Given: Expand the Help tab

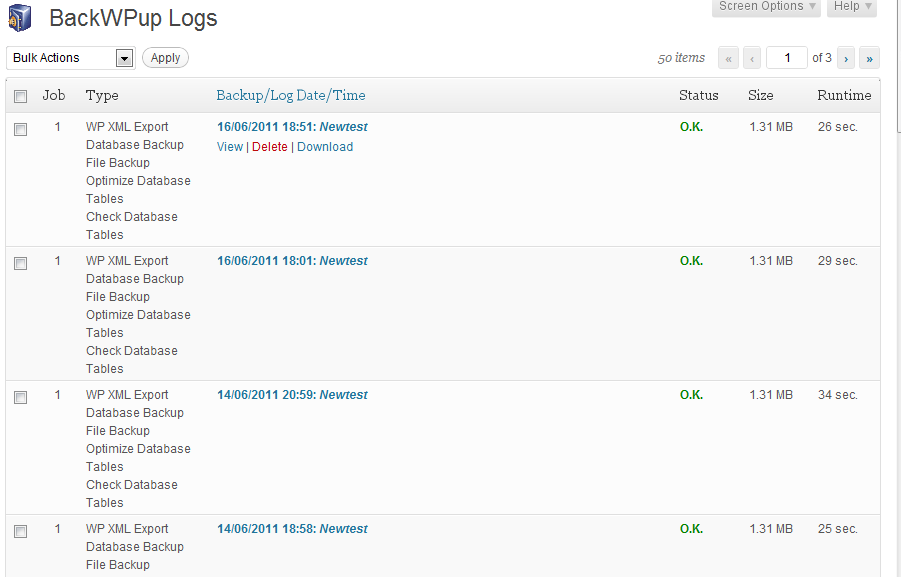Looking at the screenshot, I should pos(852,7).
